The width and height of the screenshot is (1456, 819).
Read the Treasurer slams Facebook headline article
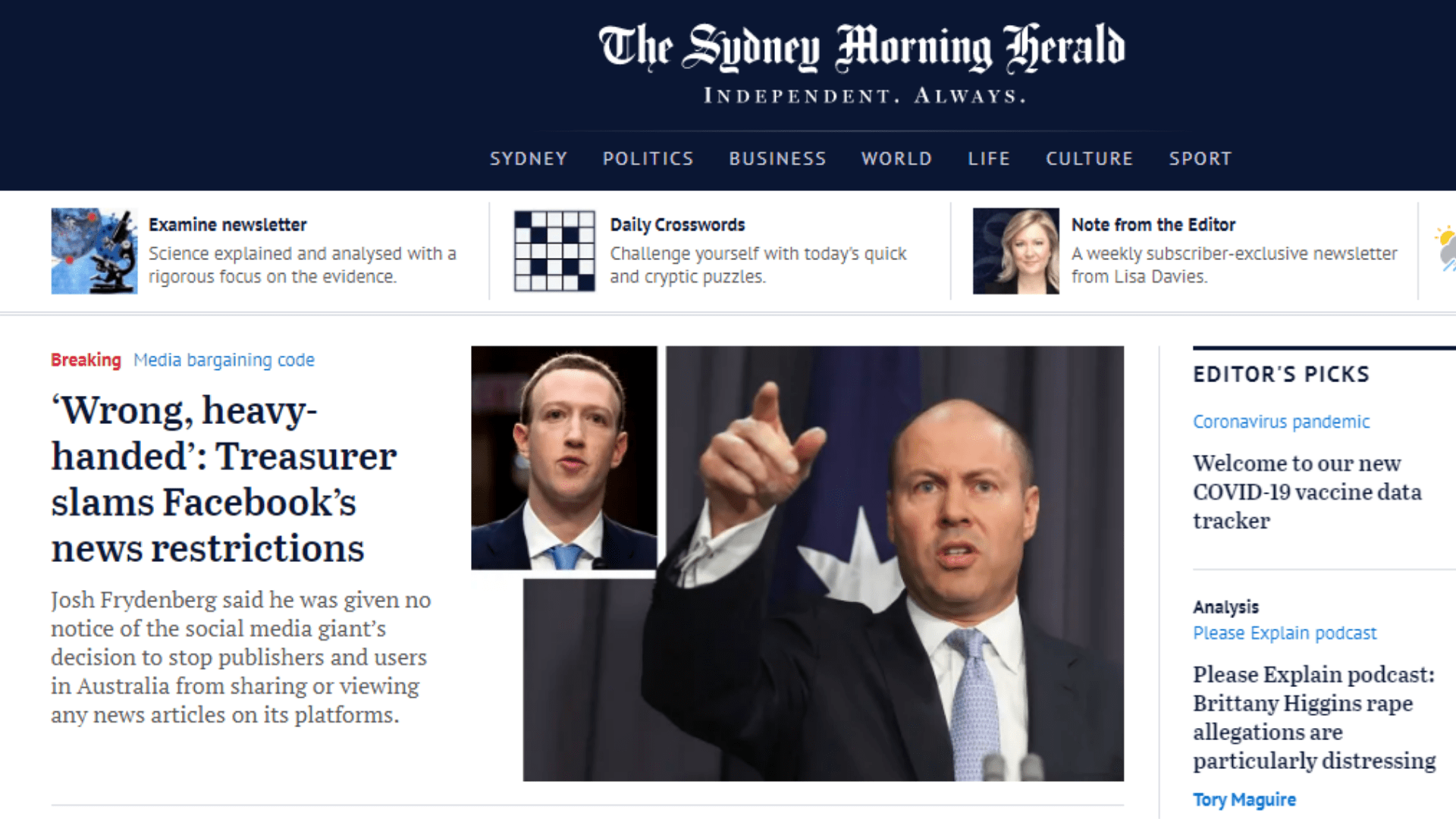[x=224, y=479]
